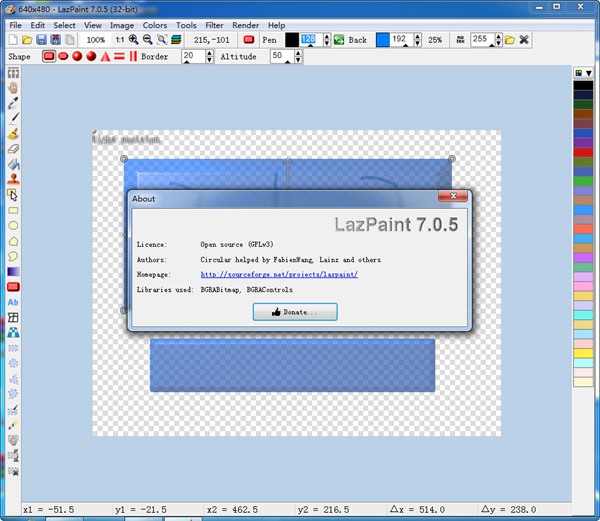Select the Gradient tool
The width and height of the screenshot is (600, 521).
[14, 271]
